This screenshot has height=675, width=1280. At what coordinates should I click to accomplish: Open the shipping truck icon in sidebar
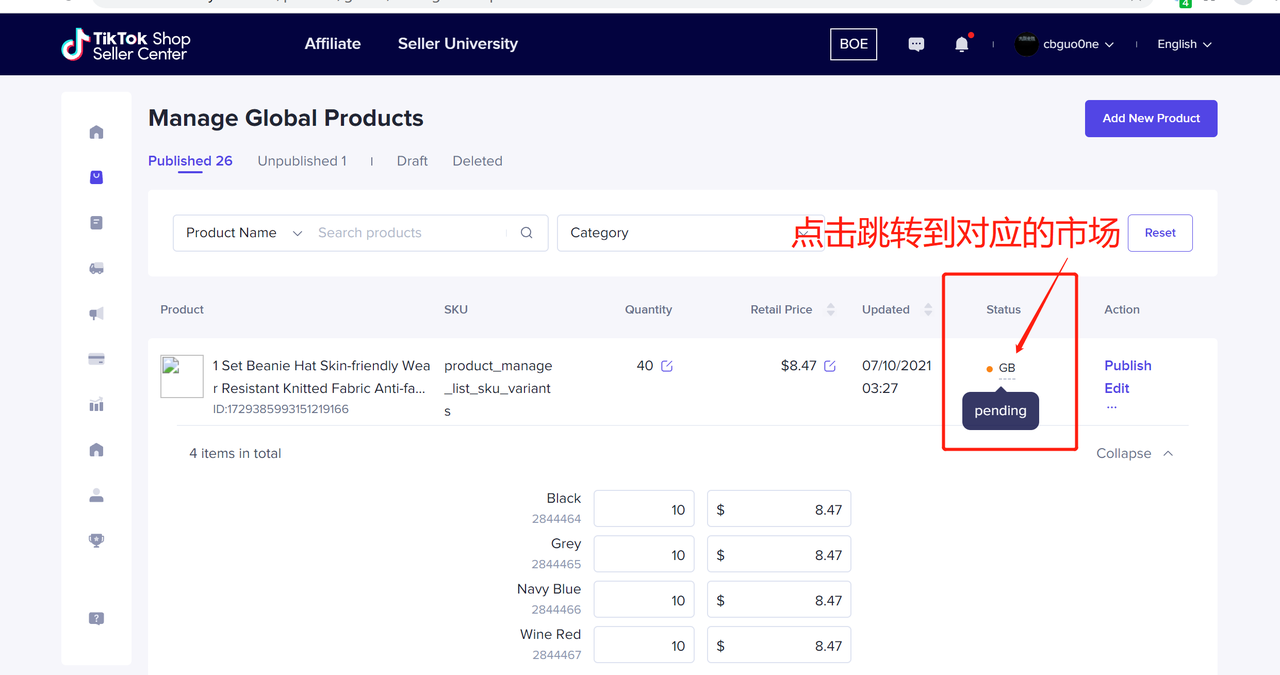[96, 268]
